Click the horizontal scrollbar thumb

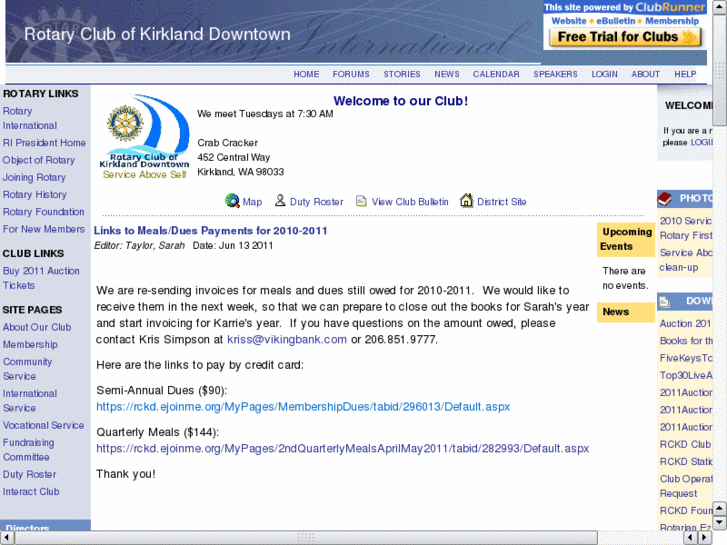point(306,538)
